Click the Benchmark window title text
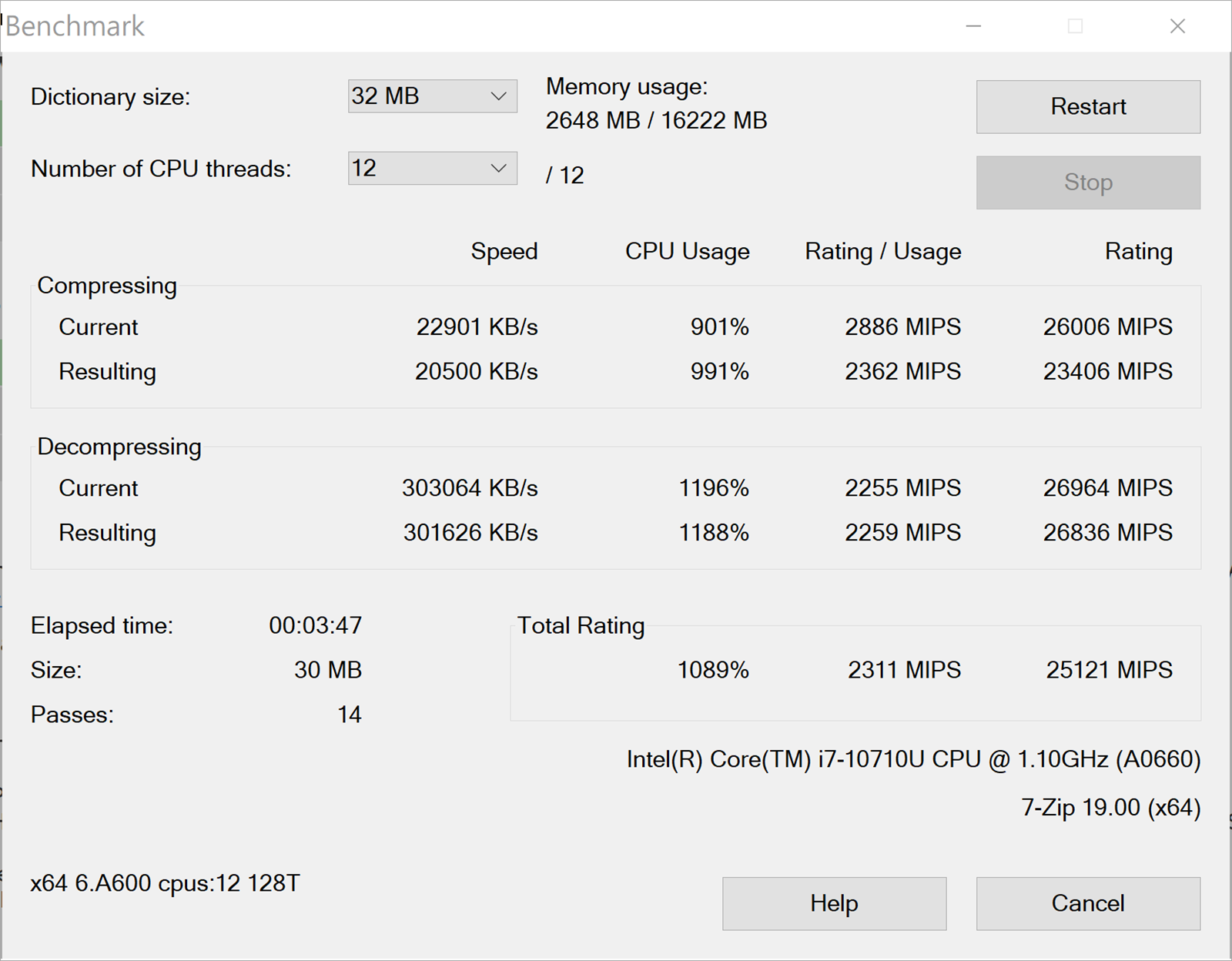Screen dimensions: 1232x961 coord(75,27)
